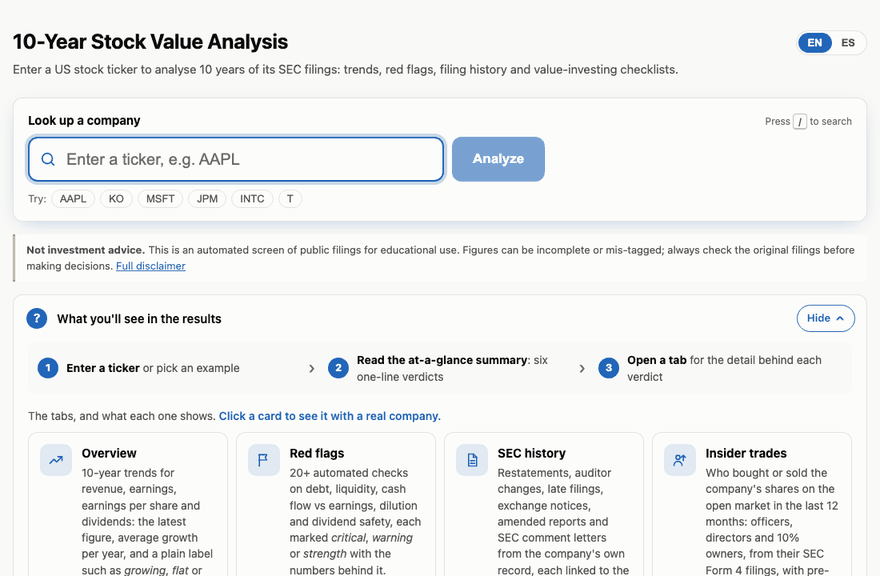Switch language to EN
This screenshot has height=576, width=880.
[x=814, y=43]
